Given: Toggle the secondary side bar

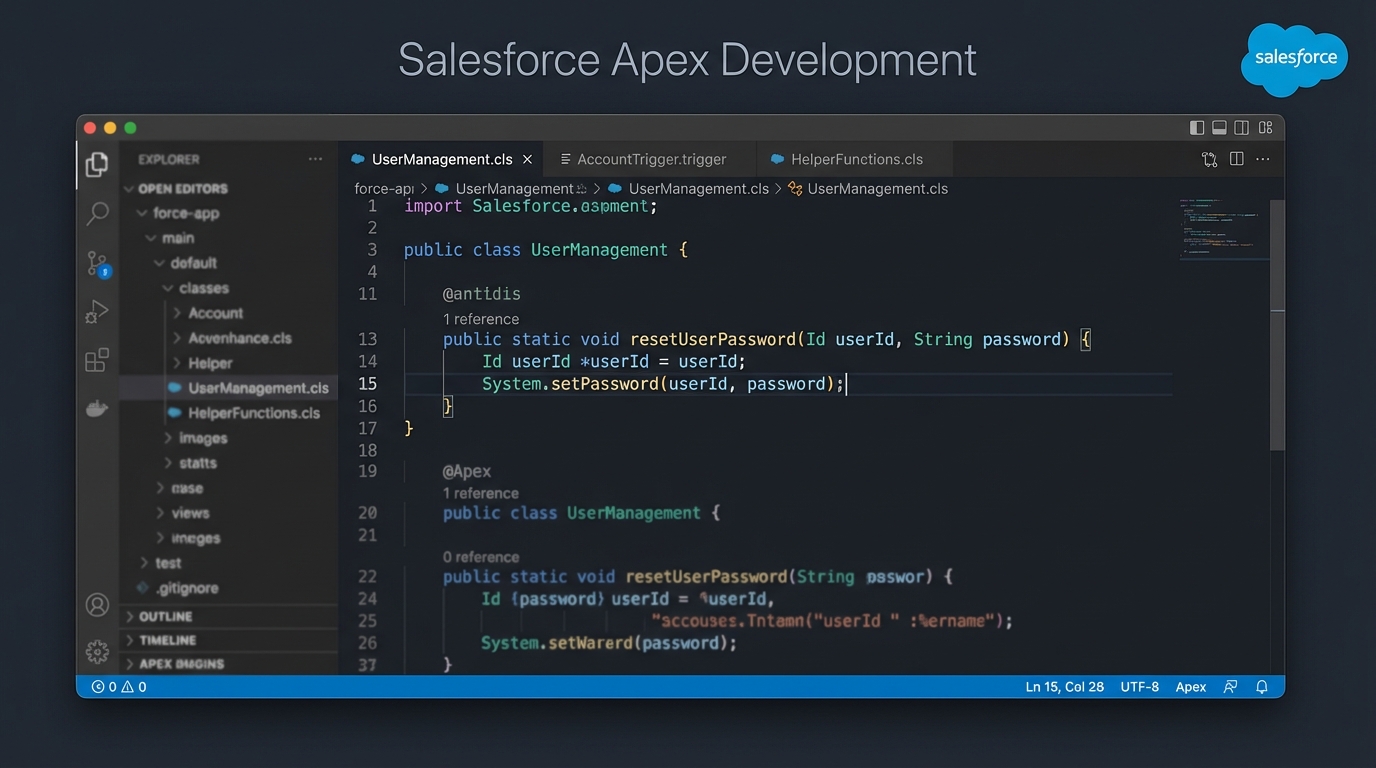Looking at the screenshot, I should point(1241,128).
